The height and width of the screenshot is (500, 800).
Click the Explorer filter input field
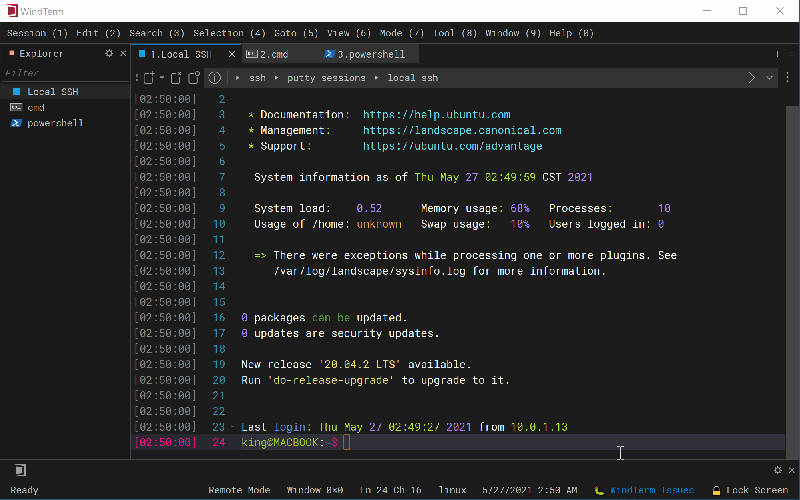(65, 73)
